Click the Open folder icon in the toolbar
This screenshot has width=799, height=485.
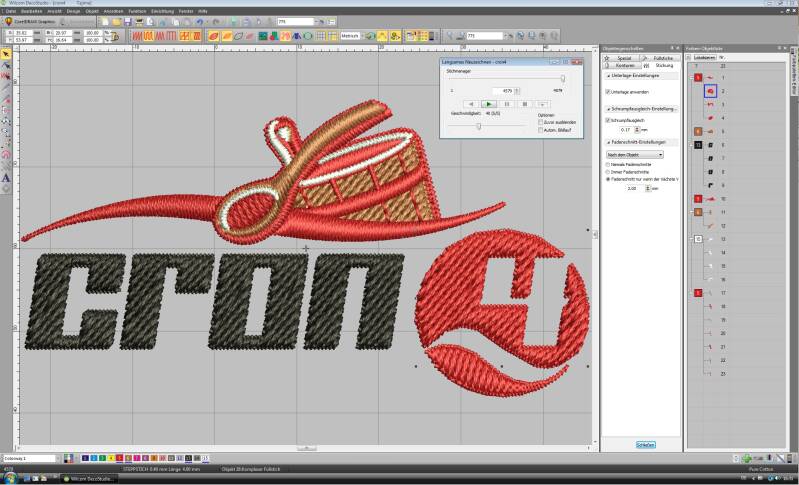(117, 21)
